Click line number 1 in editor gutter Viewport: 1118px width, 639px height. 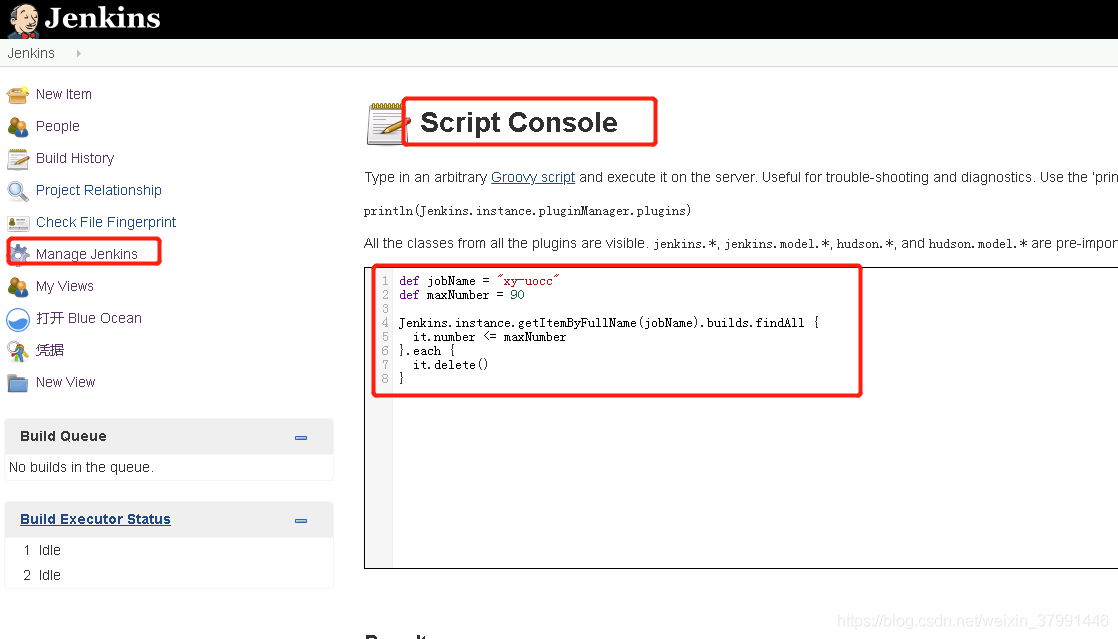pos(385,281)
